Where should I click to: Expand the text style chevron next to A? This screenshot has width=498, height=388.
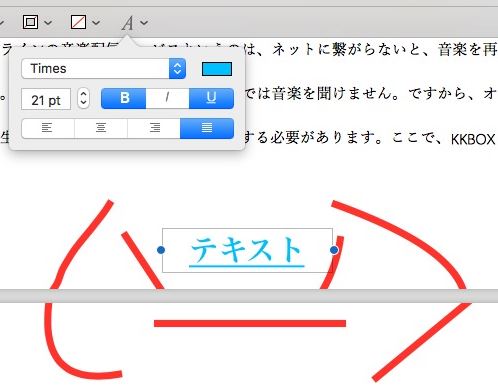[x=144, y=23]
